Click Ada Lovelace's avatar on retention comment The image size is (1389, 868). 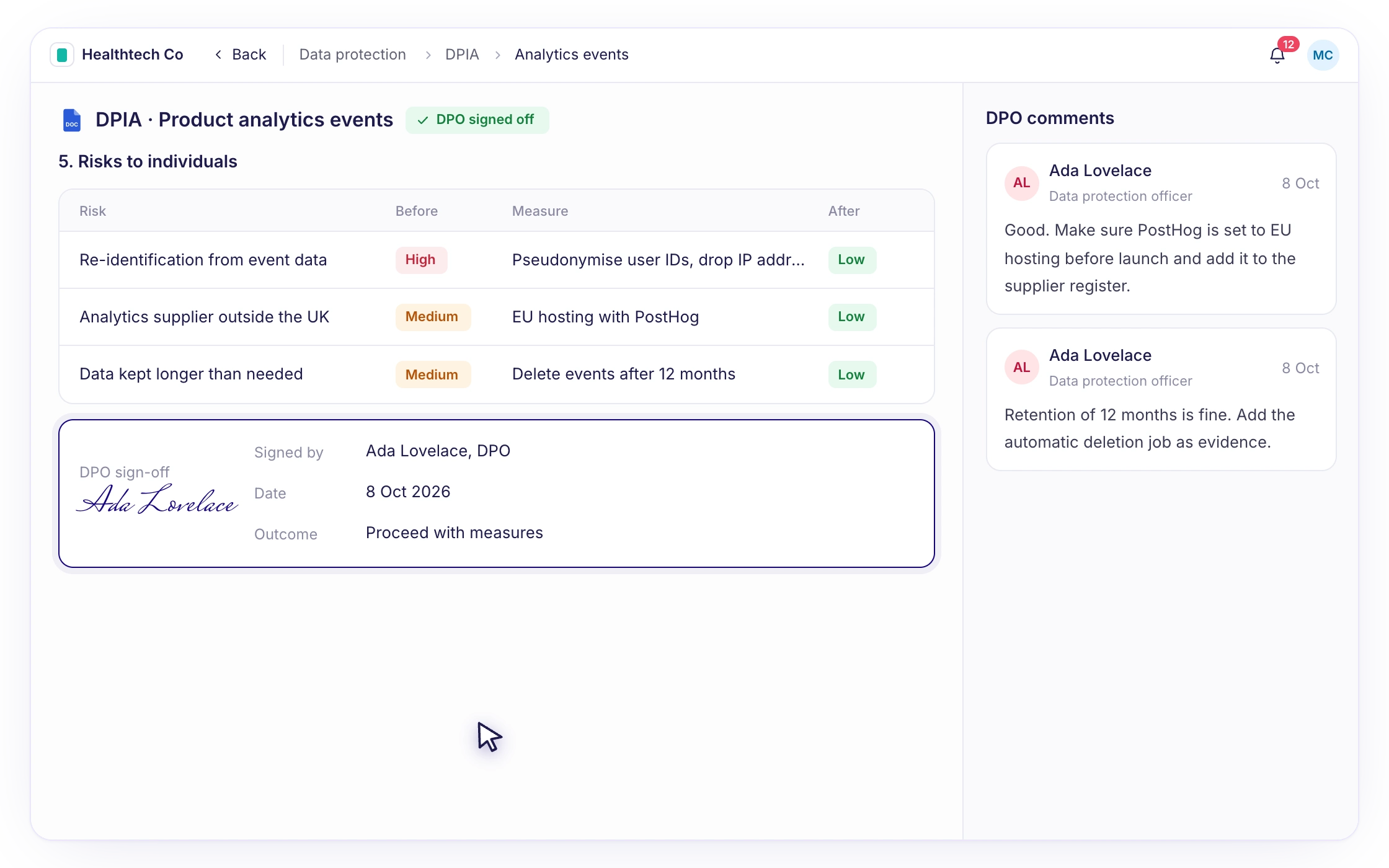coord(1021,368)
